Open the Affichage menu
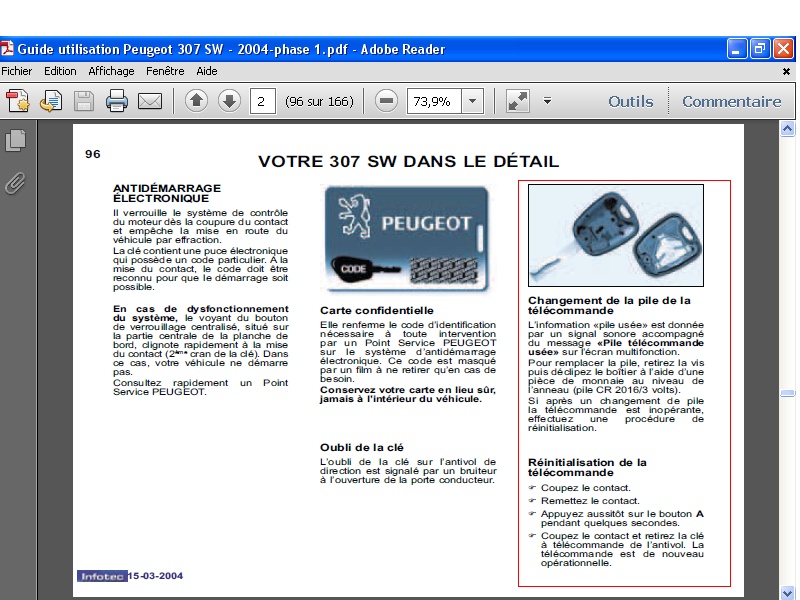The height and width of the screenshot is (600, 800). 111,71
